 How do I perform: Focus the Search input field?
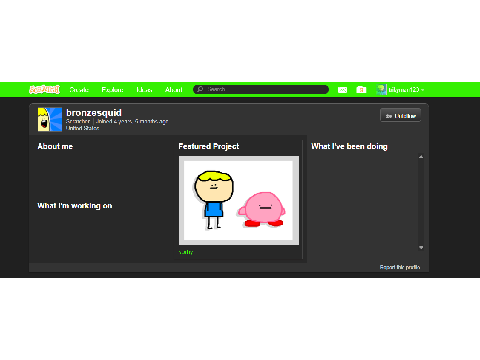[x=261, y=89]
